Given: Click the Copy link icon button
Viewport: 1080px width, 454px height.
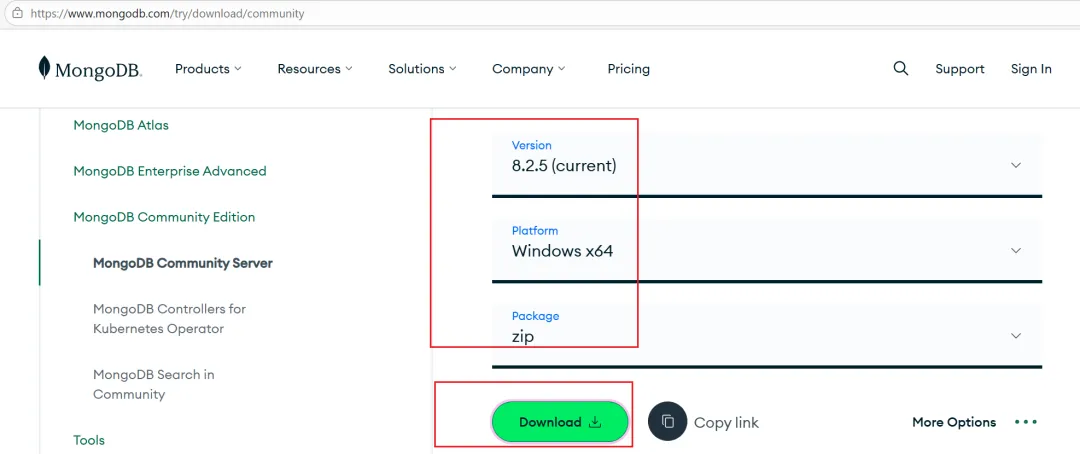Looking at the screenshot, I should pos(667,422).
